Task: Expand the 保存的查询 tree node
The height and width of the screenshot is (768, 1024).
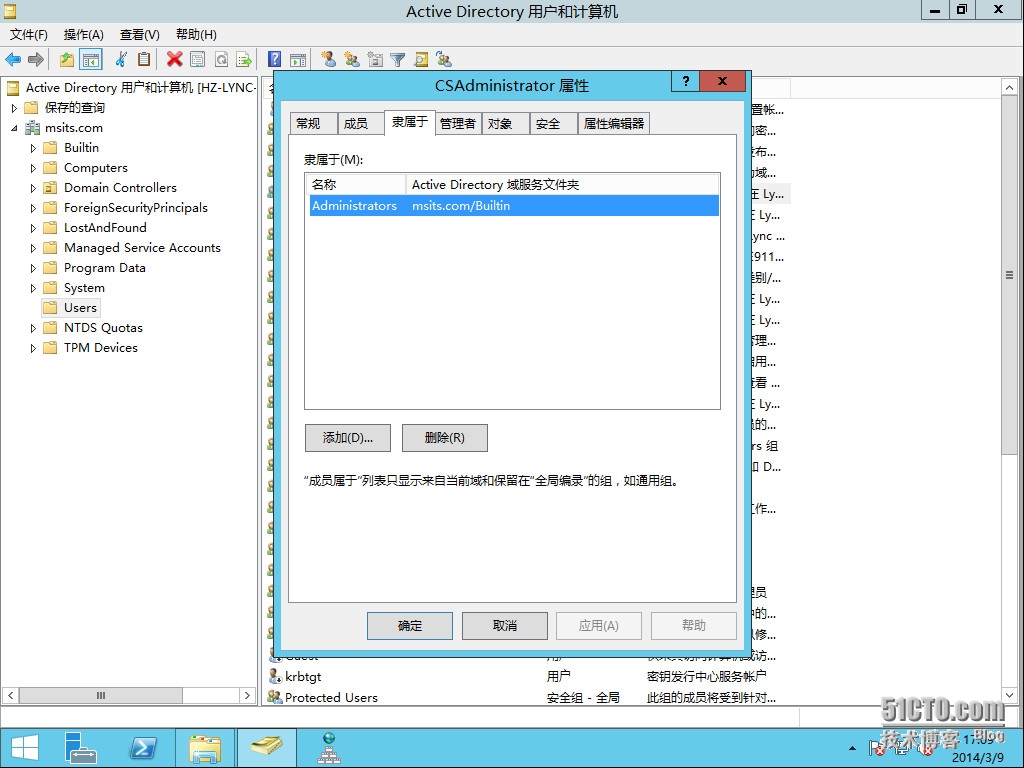Action: 14,108
